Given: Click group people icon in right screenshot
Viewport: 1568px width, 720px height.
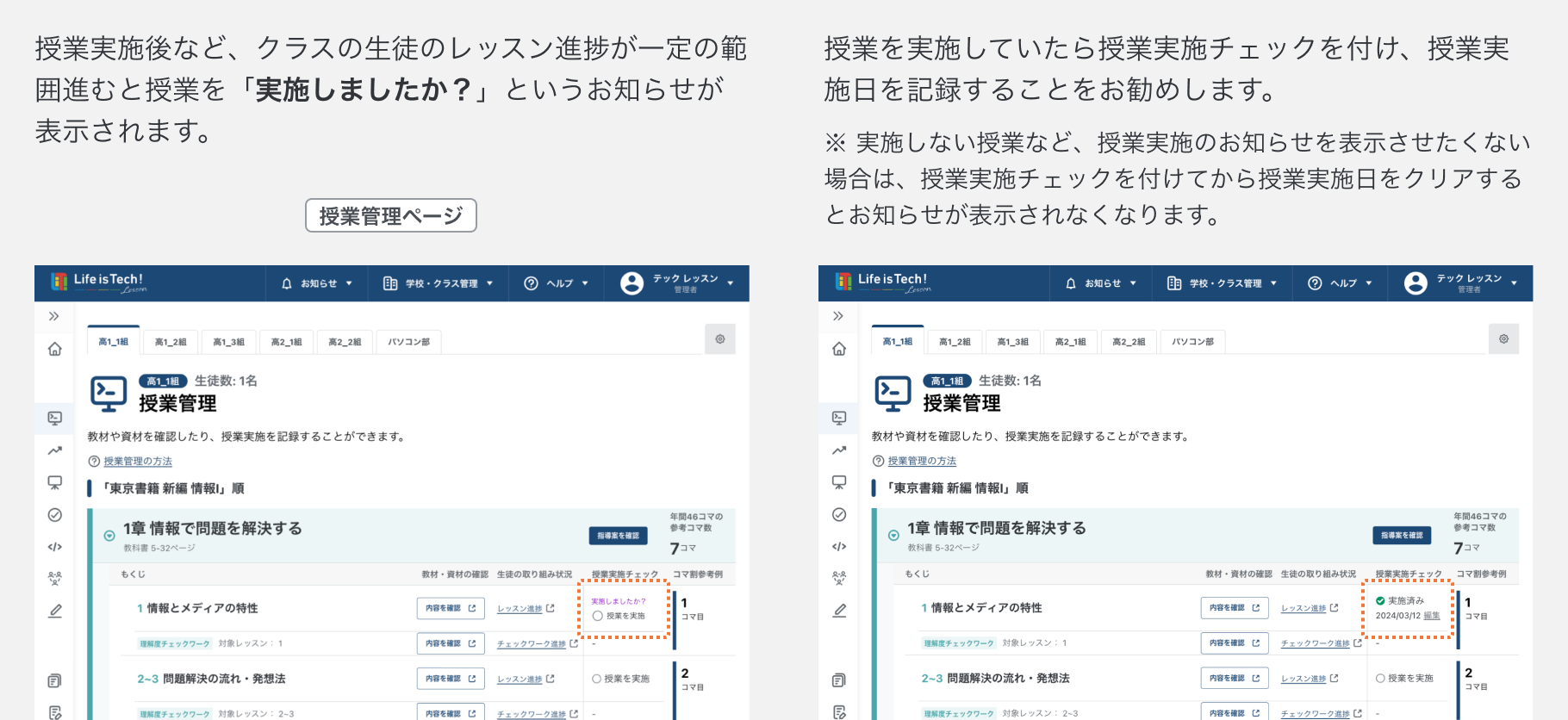Looking at the screenshot, I should click(x=838, y=578).
